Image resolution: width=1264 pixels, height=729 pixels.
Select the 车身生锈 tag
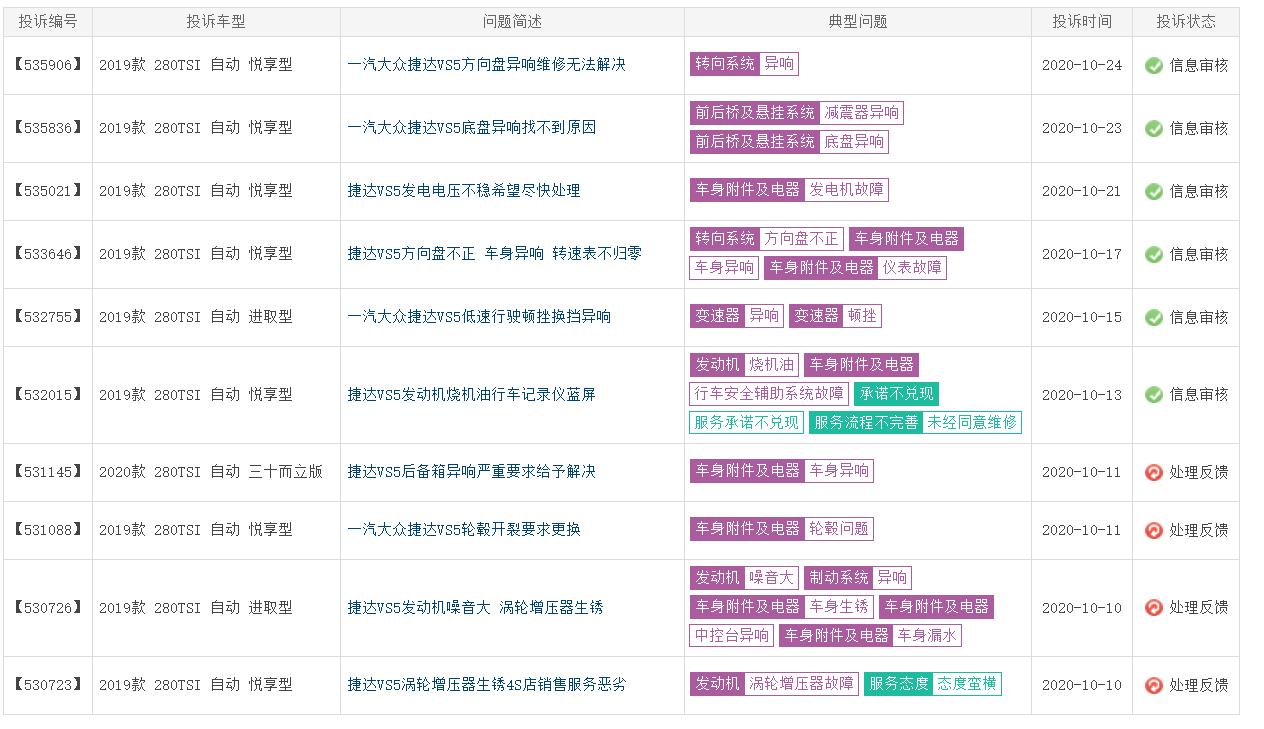(839, 607)
